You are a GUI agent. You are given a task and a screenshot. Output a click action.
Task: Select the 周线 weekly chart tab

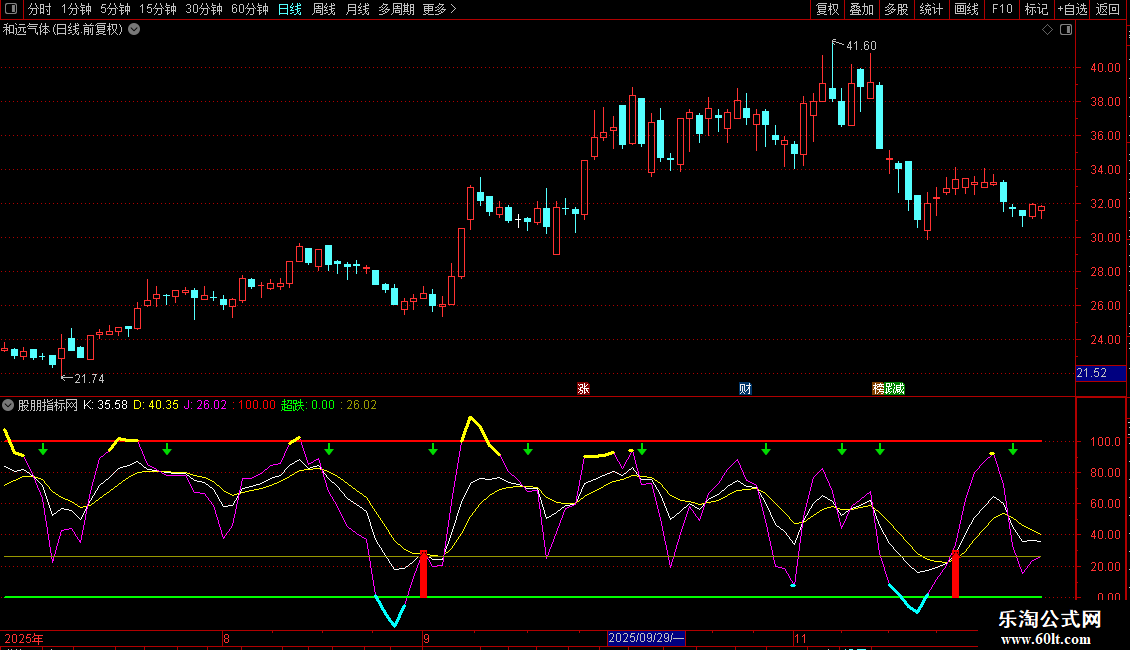coord(323,10)
